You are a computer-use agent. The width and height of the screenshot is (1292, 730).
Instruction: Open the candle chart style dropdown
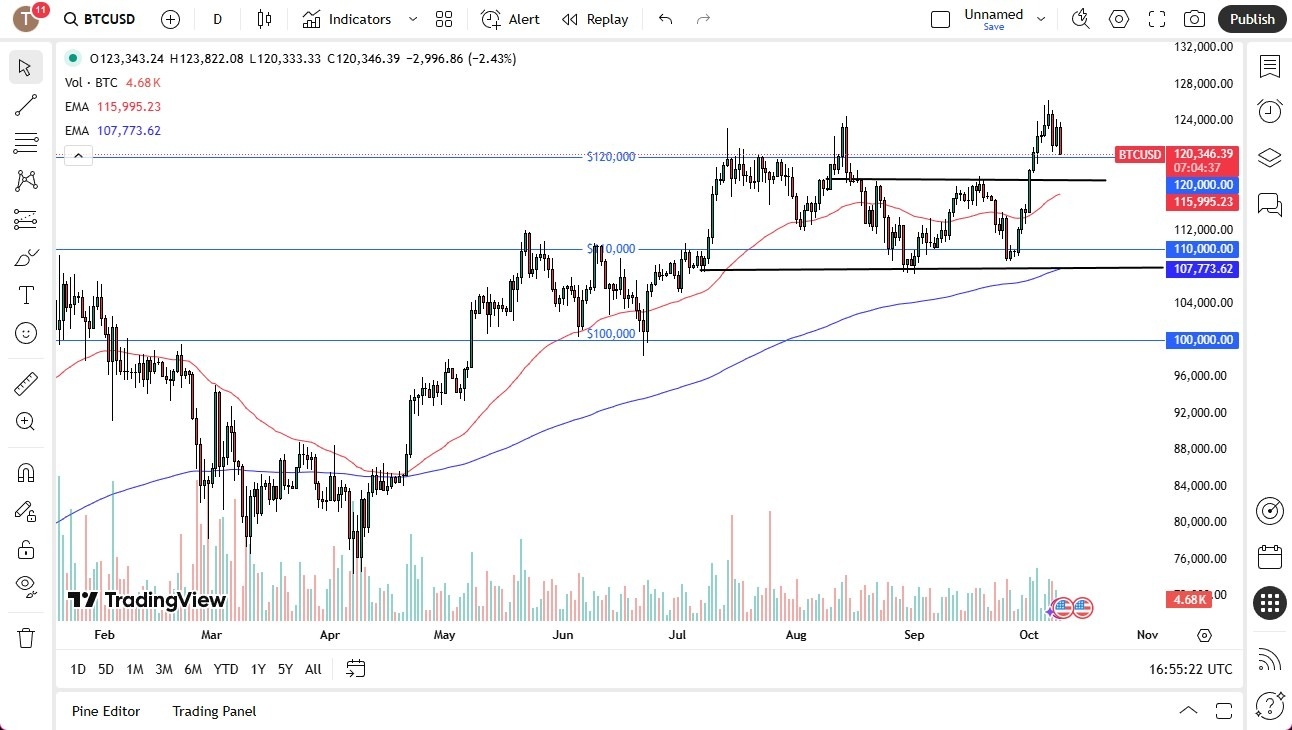coord(265,19)
